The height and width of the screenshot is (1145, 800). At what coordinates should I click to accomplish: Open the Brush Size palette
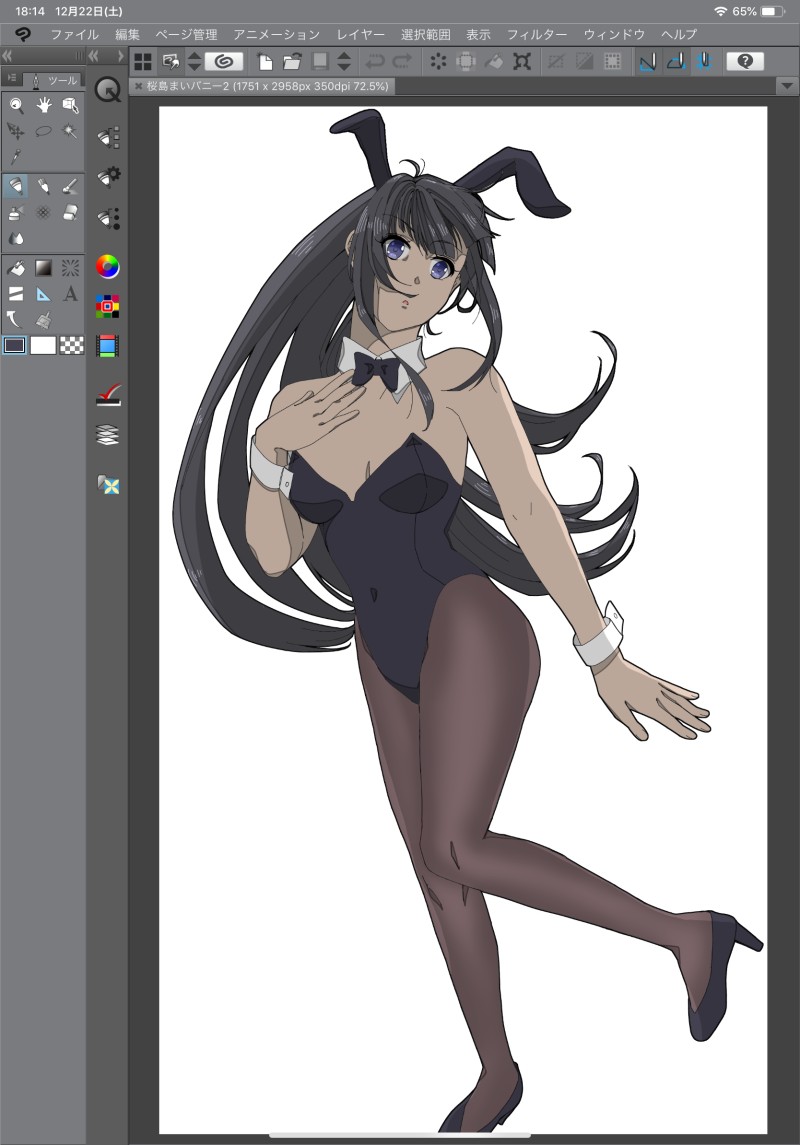pos(108,218)
